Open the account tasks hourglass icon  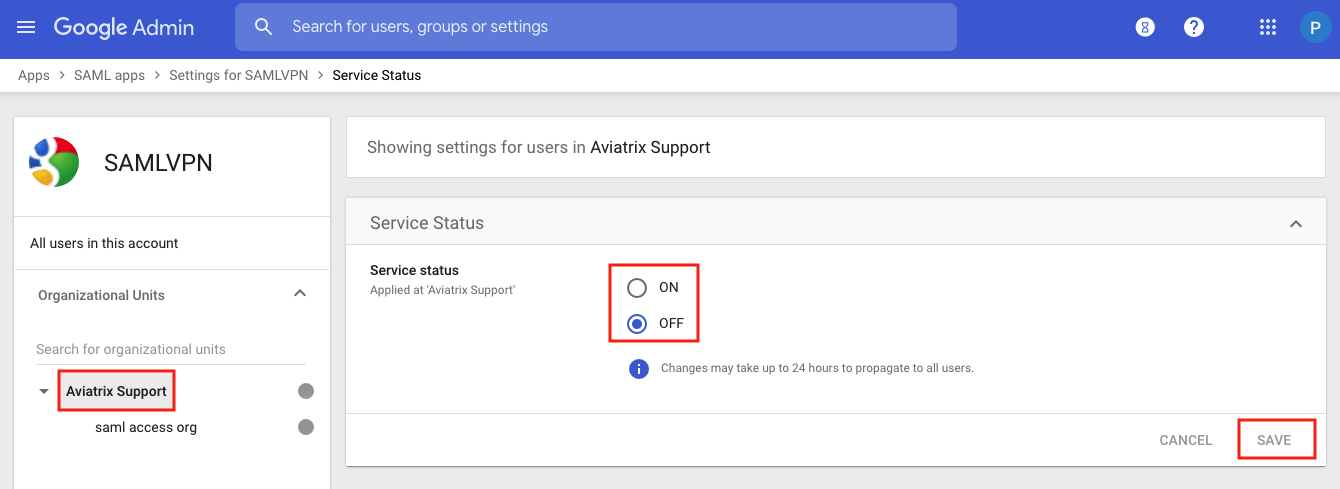click(1146, 28)
